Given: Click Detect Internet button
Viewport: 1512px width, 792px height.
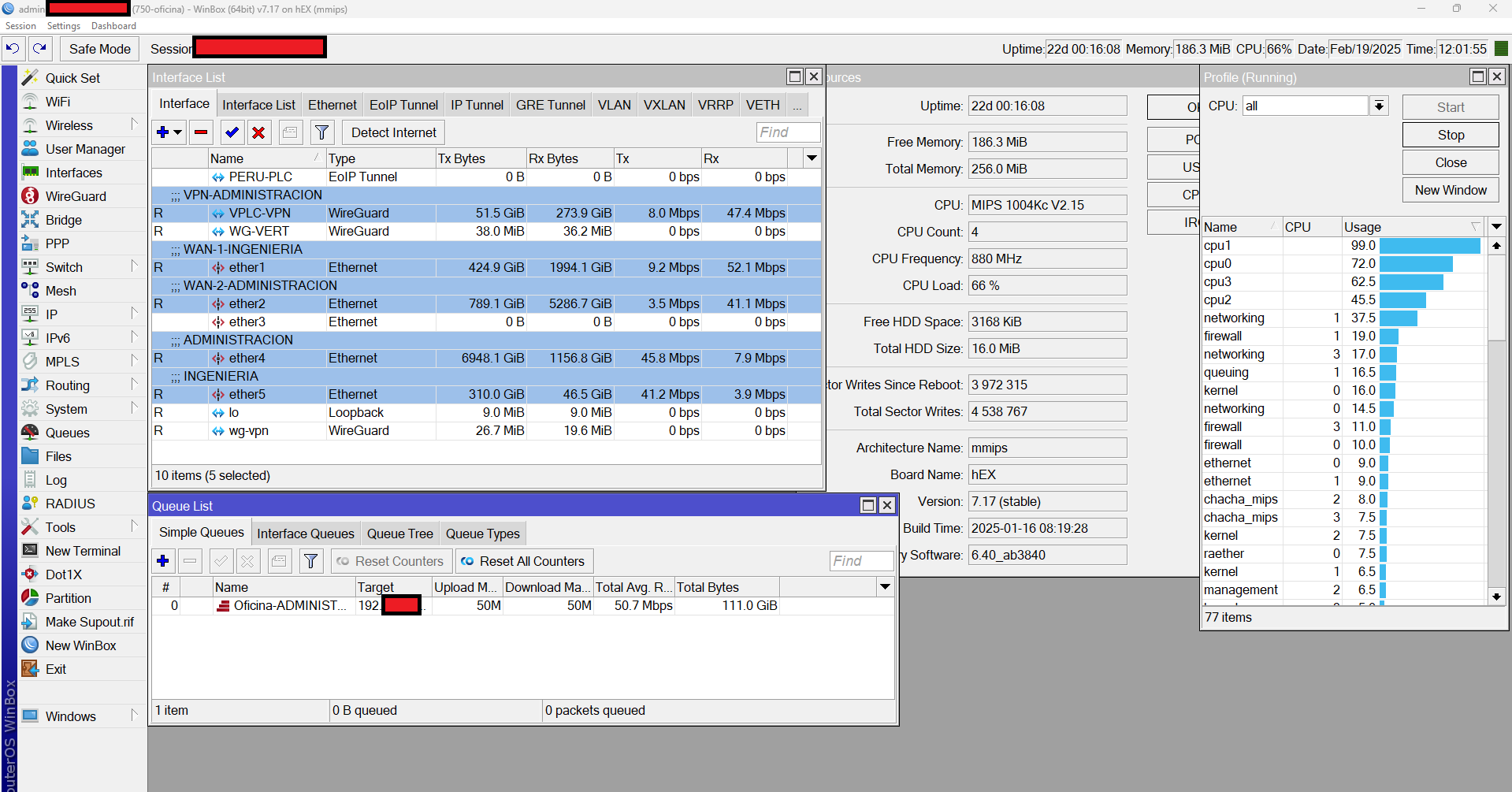Looking at the screenshot, I should 393,132.
